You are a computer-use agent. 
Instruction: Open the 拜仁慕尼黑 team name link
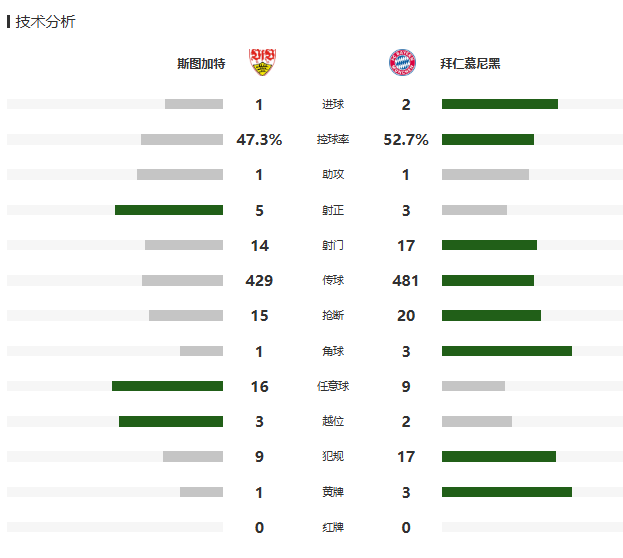point(470,64)
